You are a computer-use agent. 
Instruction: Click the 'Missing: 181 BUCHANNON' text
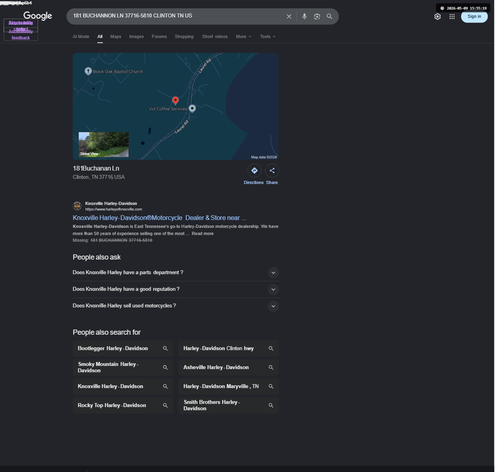pos(112,240)
